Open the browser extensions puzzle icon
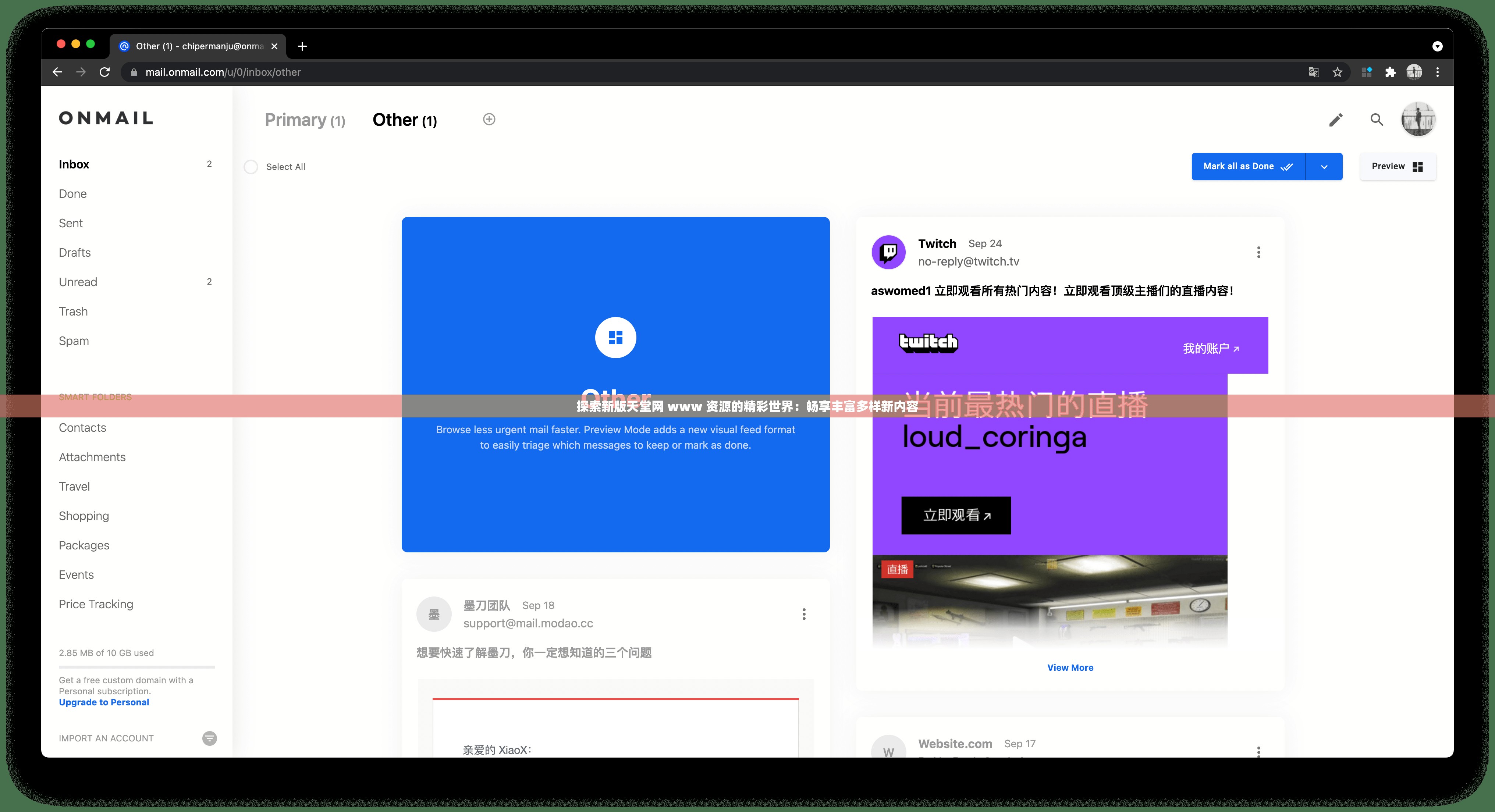 pyautogui.click(x=1391, y=72)
